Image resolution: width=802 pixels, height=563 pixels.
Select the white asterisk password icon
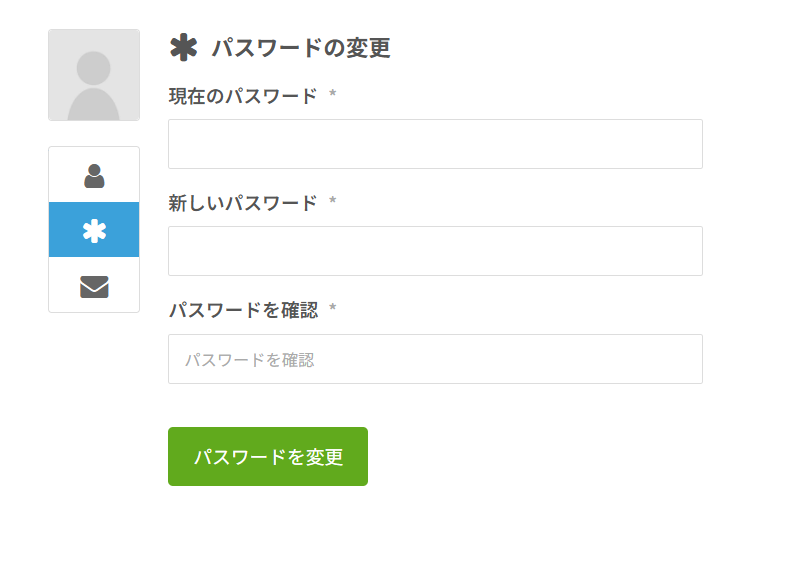94,231
